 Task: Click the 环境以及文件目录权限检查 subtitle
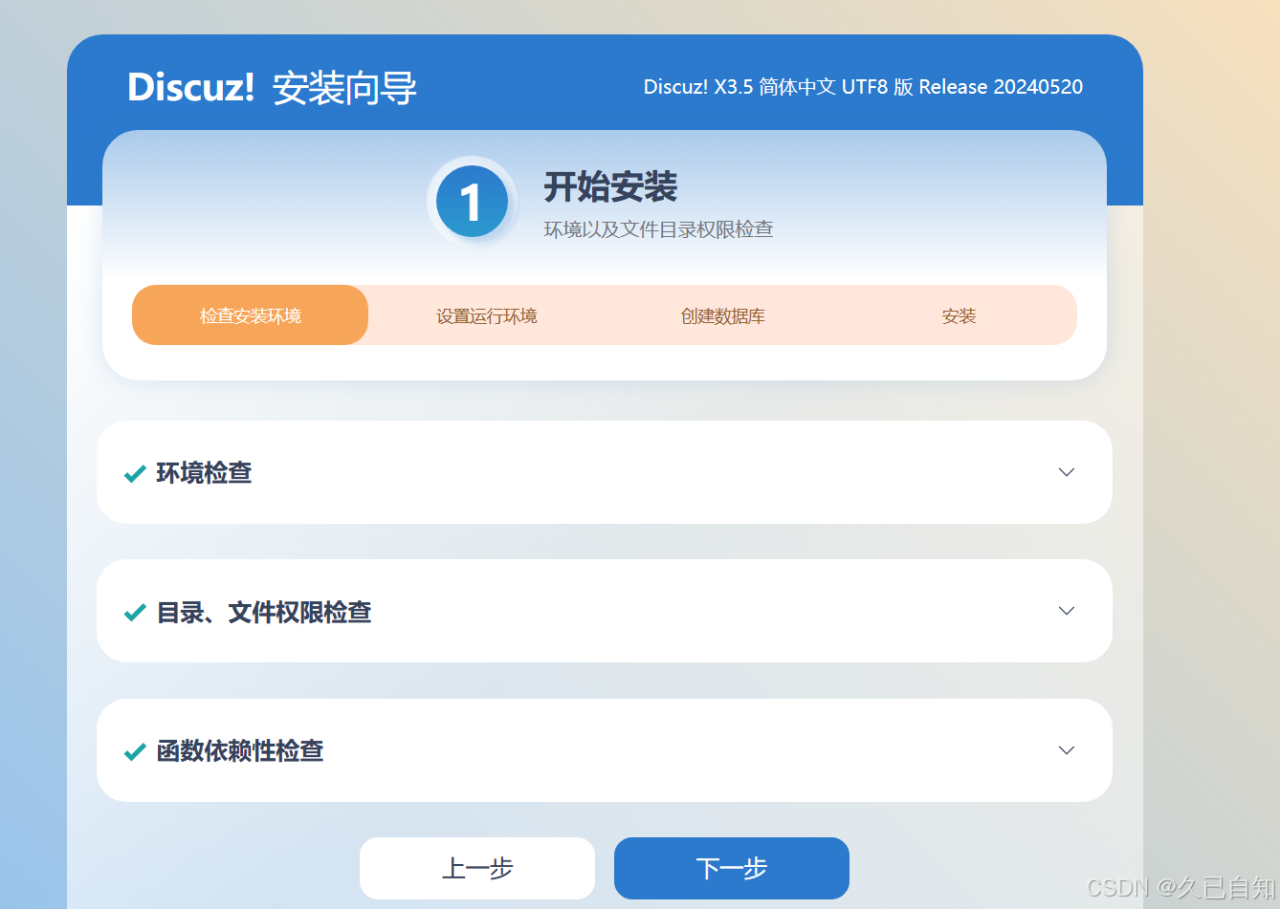pyautogui.click(x=659, y=229)
